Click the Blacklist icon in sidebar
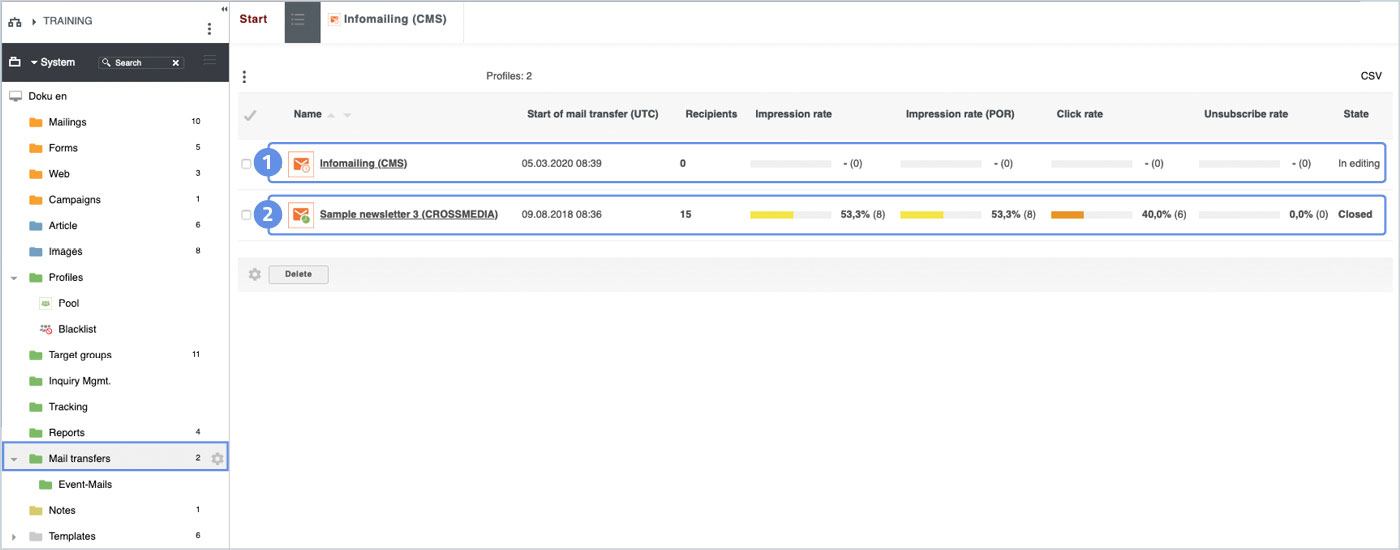 tap(46, 329)
